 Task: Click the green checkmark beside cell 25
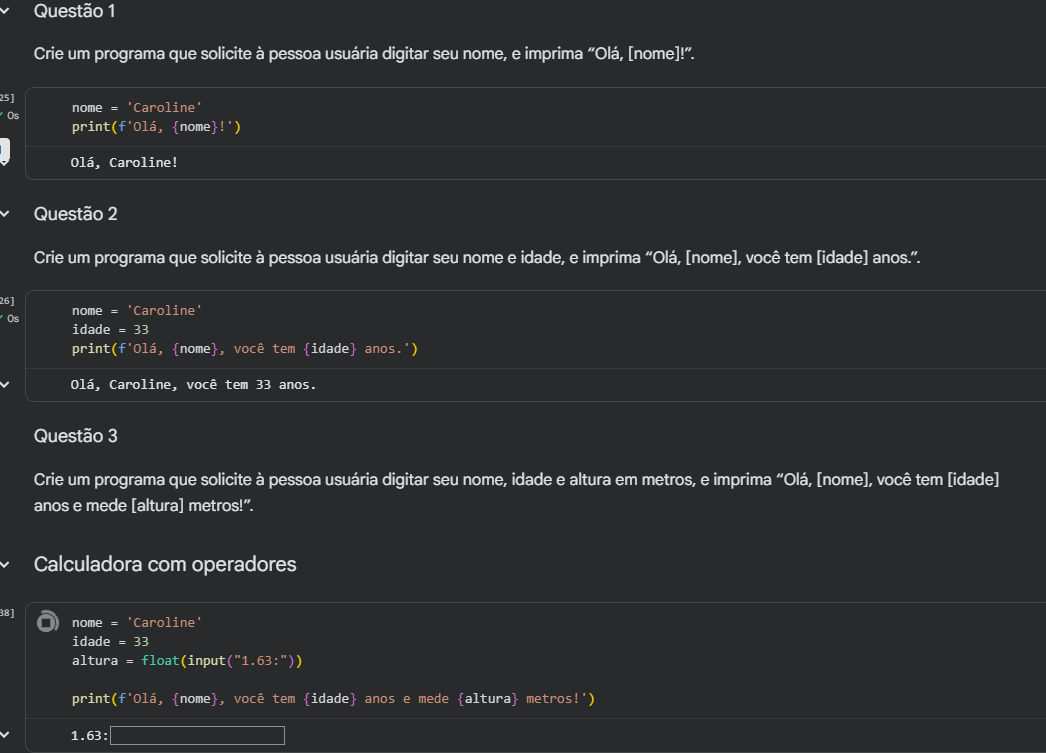pyautogui.click(x=2, y=115)
